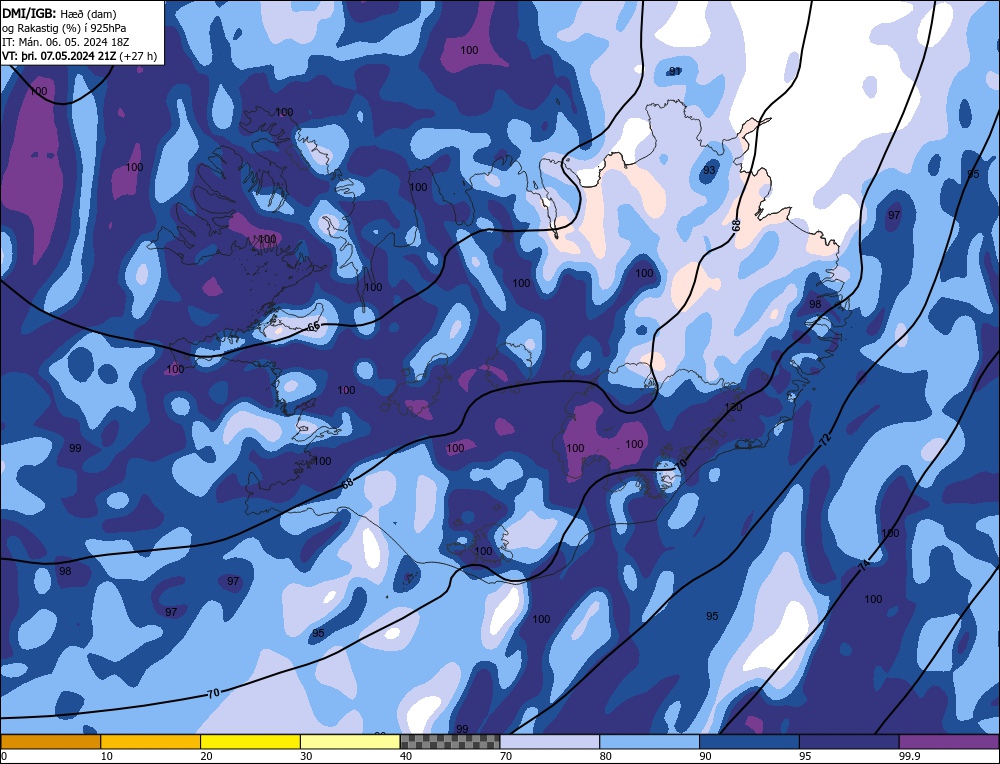Click the dark orange 0–10 legend swatch
This screenshot has height=764, width=1000.
[50, 742]
